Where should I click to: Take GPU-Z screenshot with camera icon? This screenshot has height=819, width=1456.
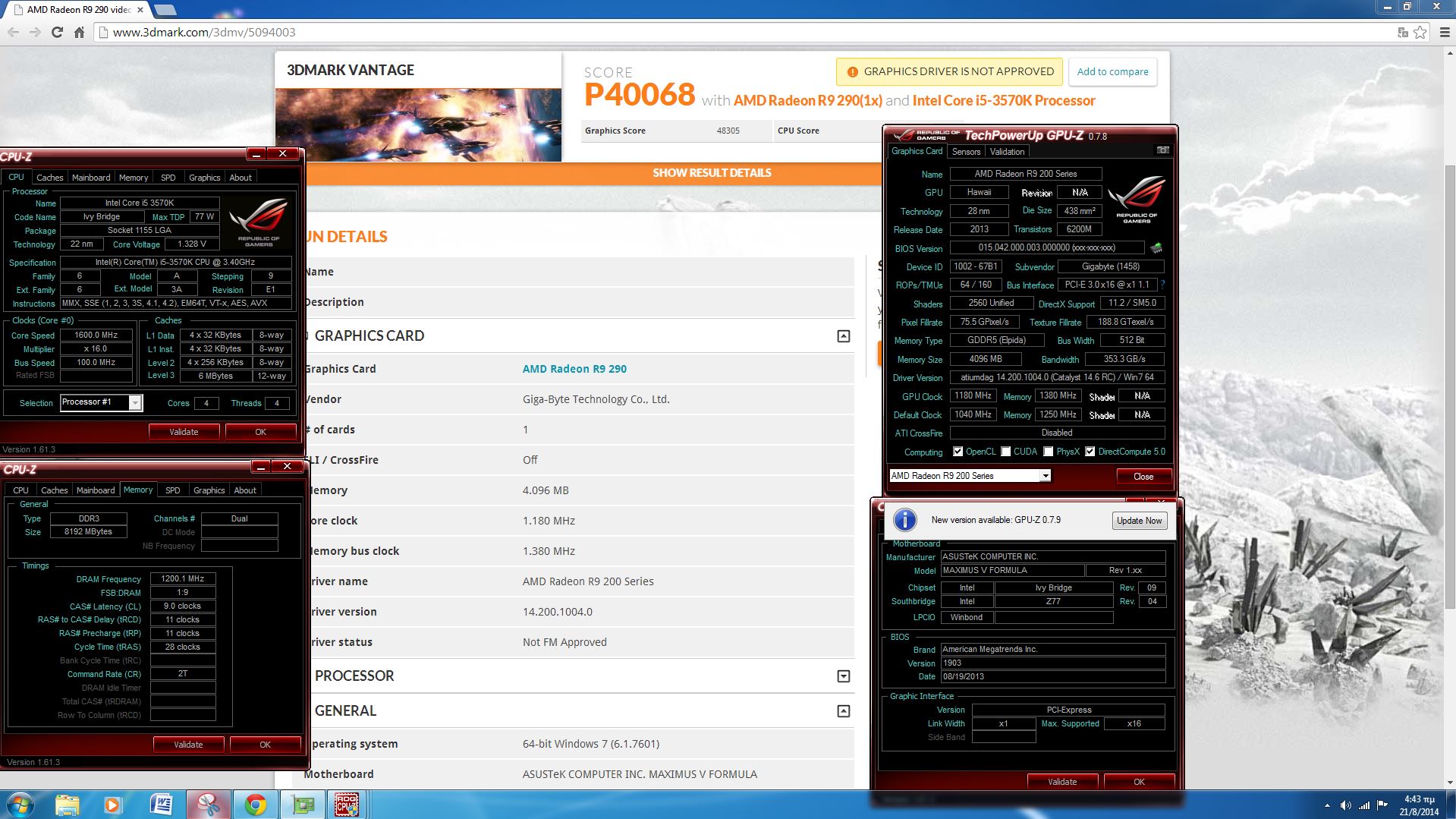1162,150
